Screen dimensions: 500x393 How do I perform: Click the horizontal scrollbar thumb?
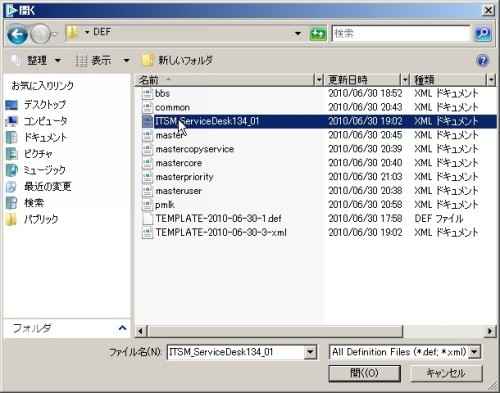[276, 331]
